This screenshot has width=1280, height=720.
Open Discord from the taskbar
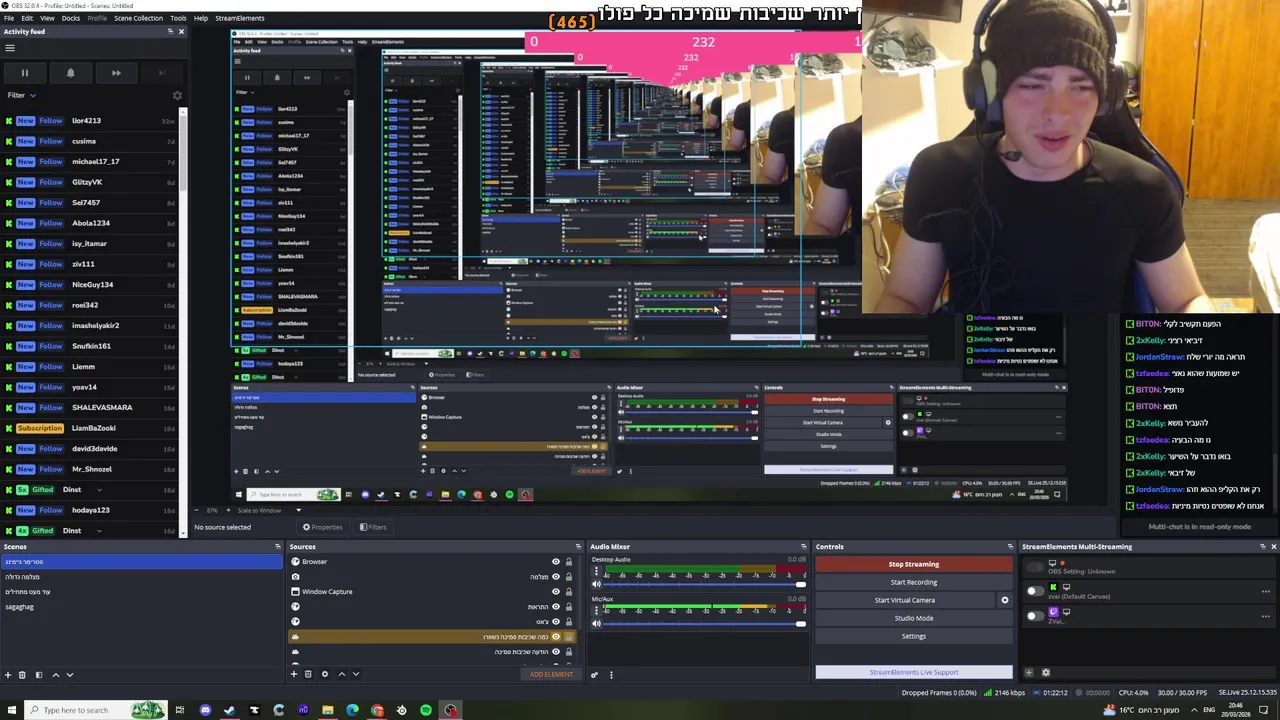(205, 710)
